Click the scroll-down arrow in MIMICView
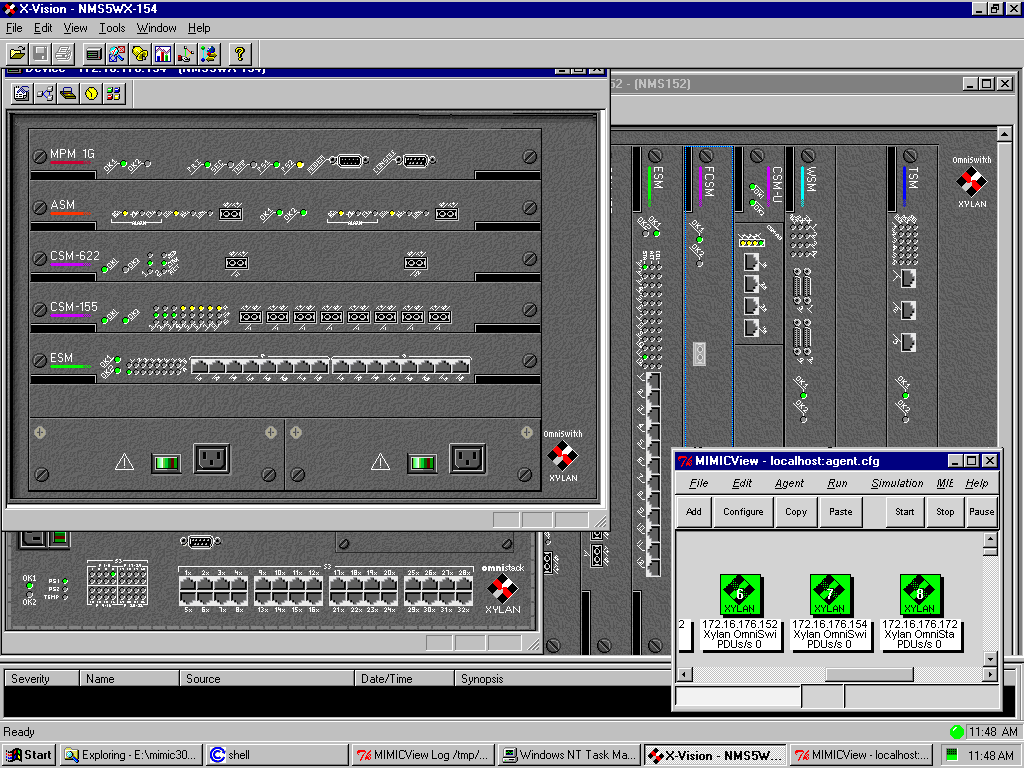Screen dimensions: 1024x768 [990, 658]
